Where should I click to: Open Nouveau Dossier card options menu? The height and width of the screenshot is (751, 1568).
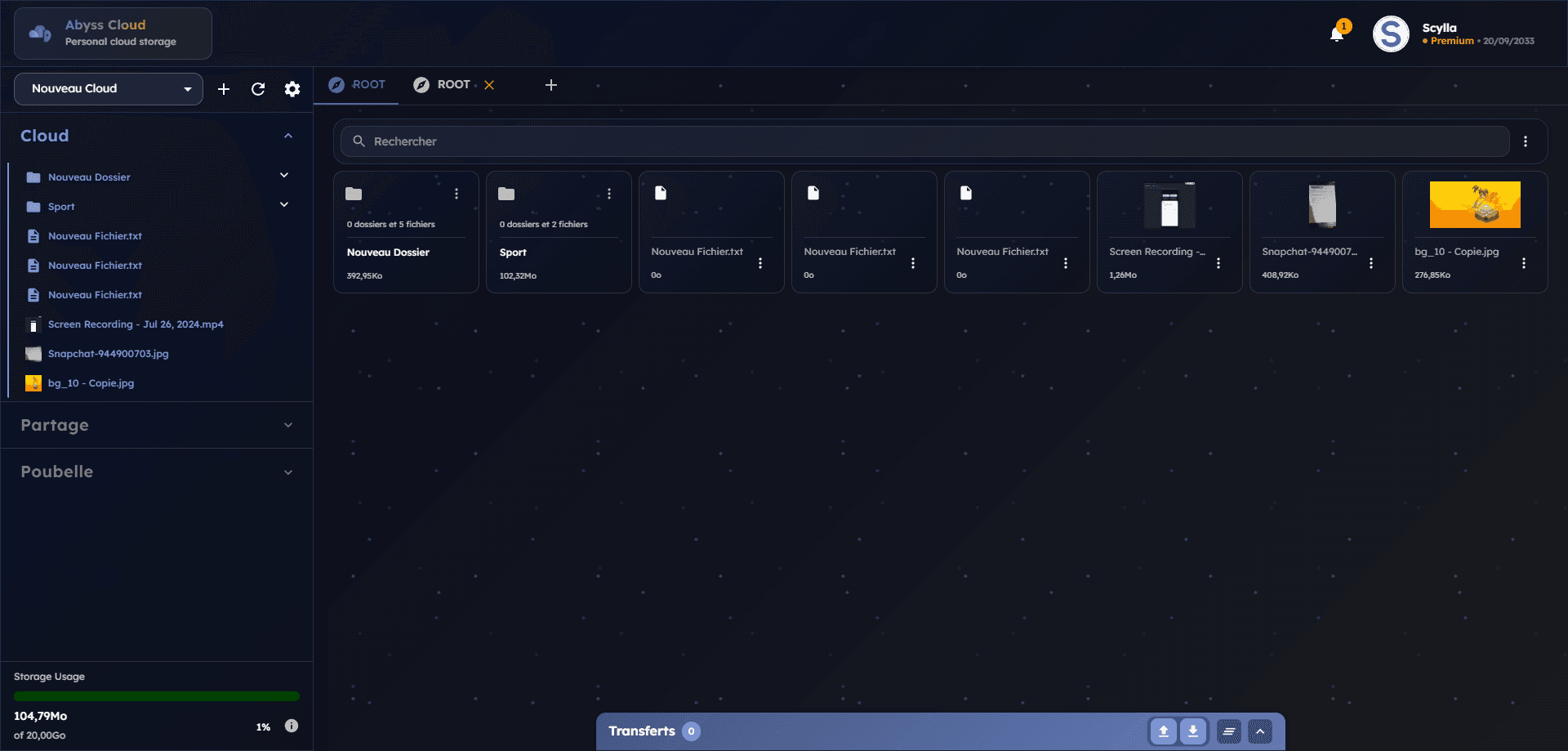(x=457, y=194)
